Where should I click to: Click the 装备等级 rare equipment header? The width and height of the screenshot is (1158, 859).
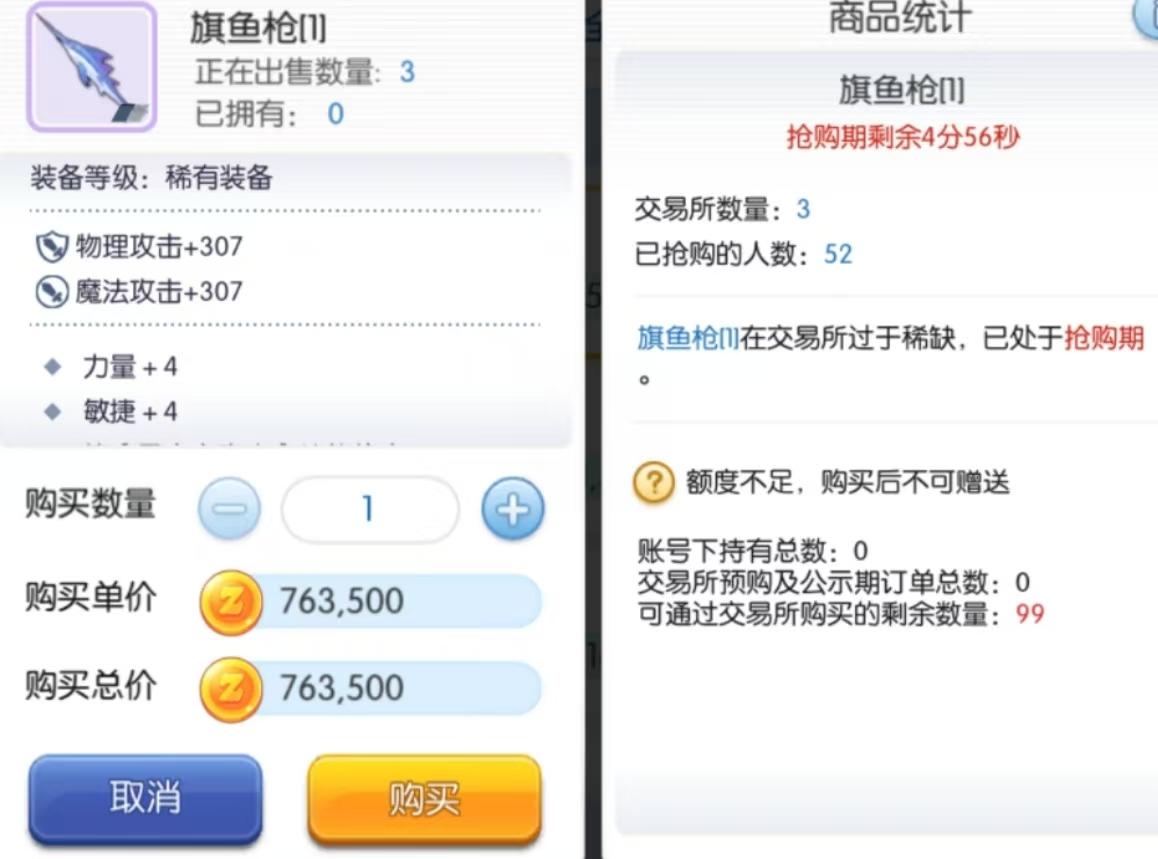[x=151, y=178]
